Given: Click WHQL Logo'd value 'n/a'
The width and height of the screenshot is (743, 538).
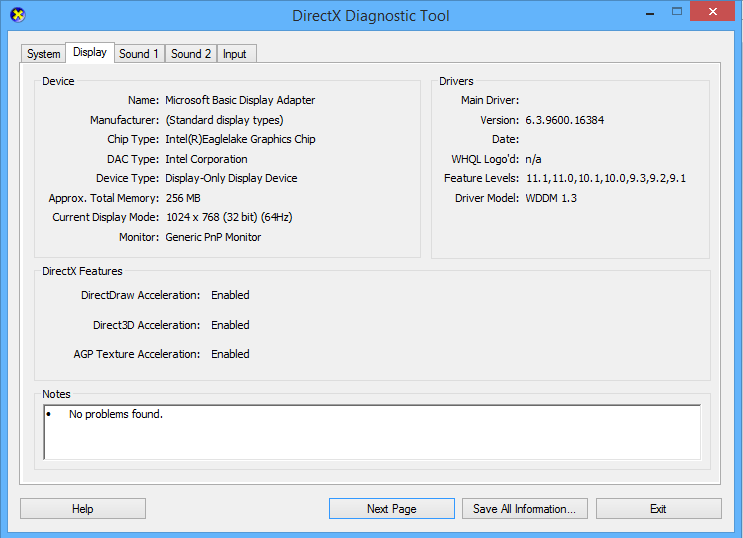Looking at the screenshot, I should pyautogui.click(x=534, y=159).
